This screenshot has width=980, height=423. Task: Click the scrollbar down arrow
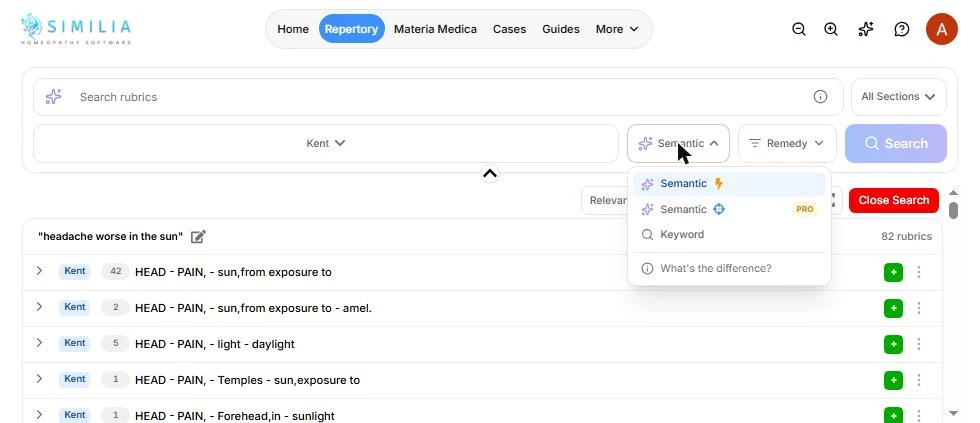953,413
